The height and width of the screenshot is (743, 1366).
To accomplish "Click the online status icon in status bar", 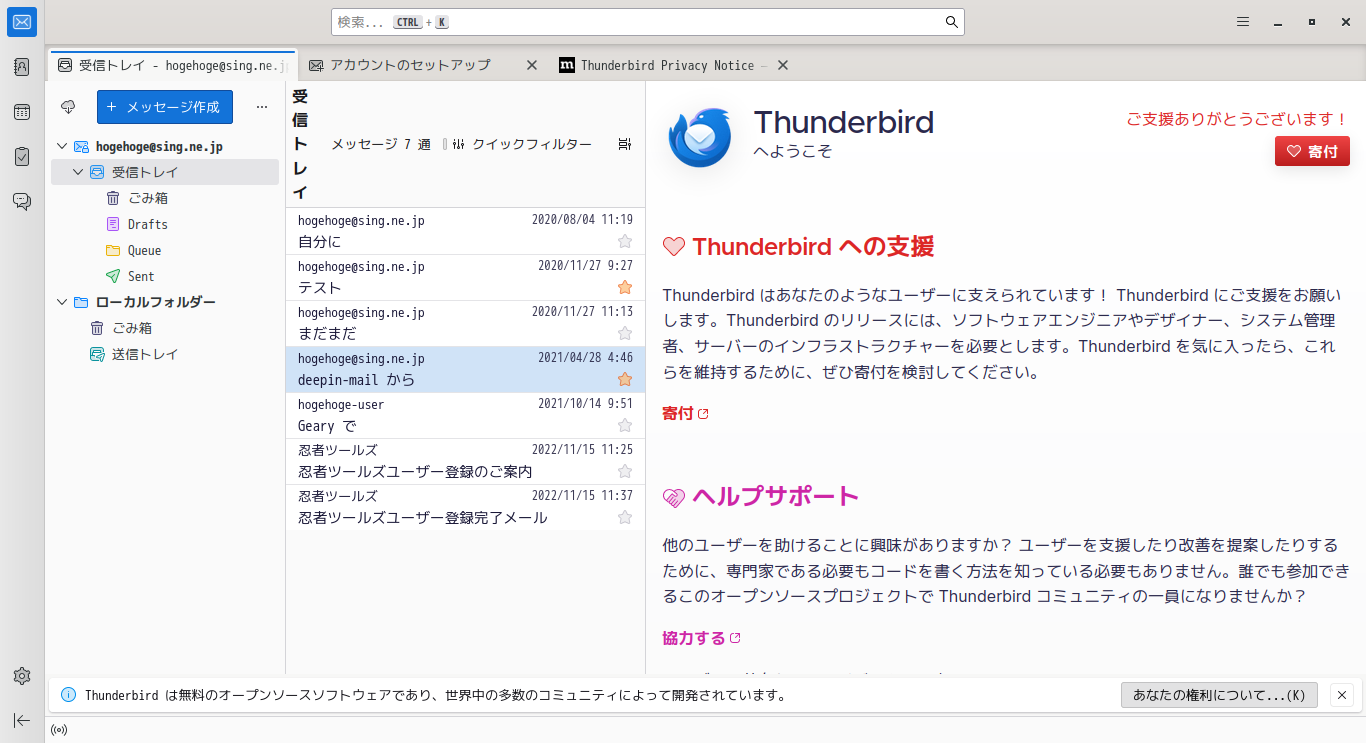I will pyautogui.click(x=59, y=729).
